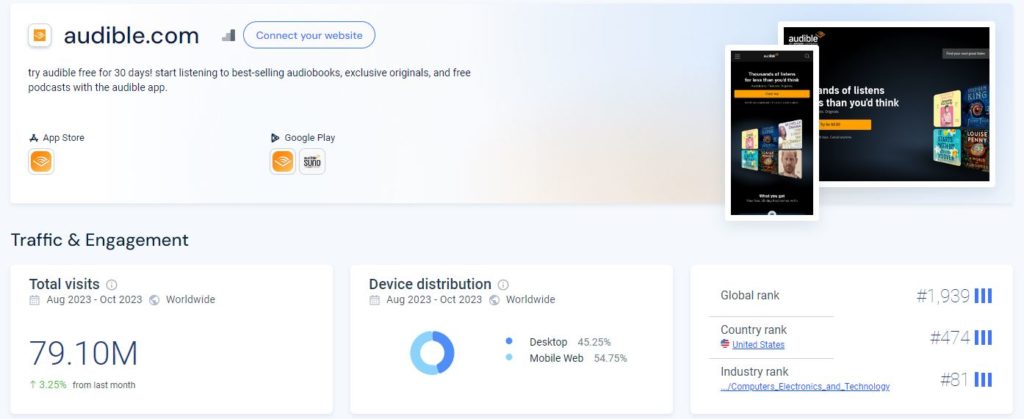Click the Total visits card title
The height and width of the screenshot is (419, 1024).
[x=64, y=285]
